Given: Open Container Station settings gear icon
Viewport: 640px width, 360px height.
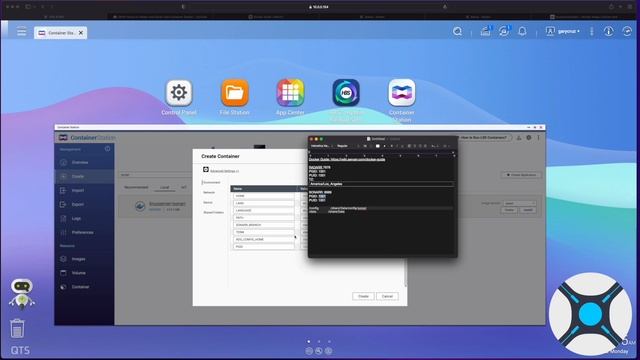Looking at the screenshot, I should [529, 138].
